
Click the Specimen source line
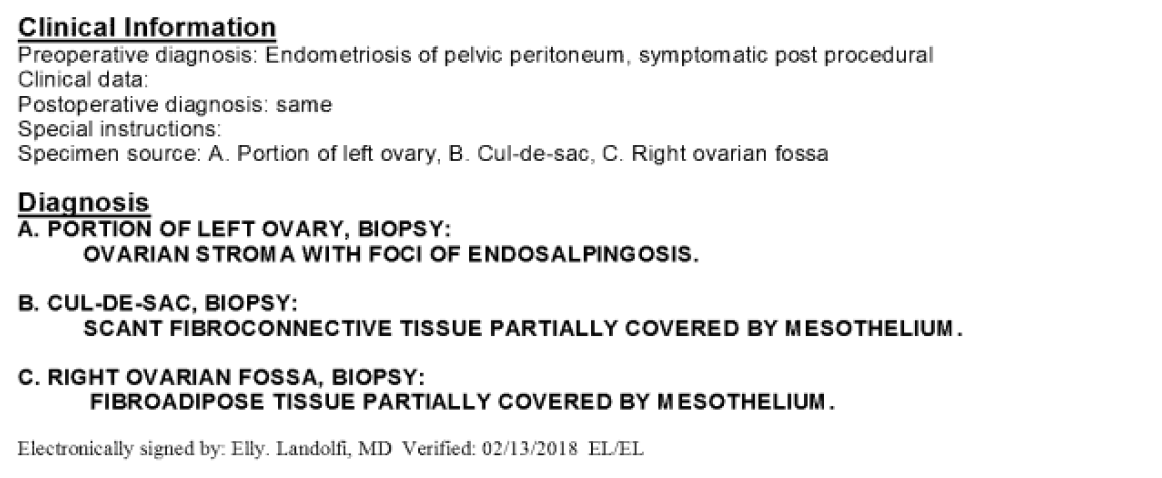tap(423, 154)
